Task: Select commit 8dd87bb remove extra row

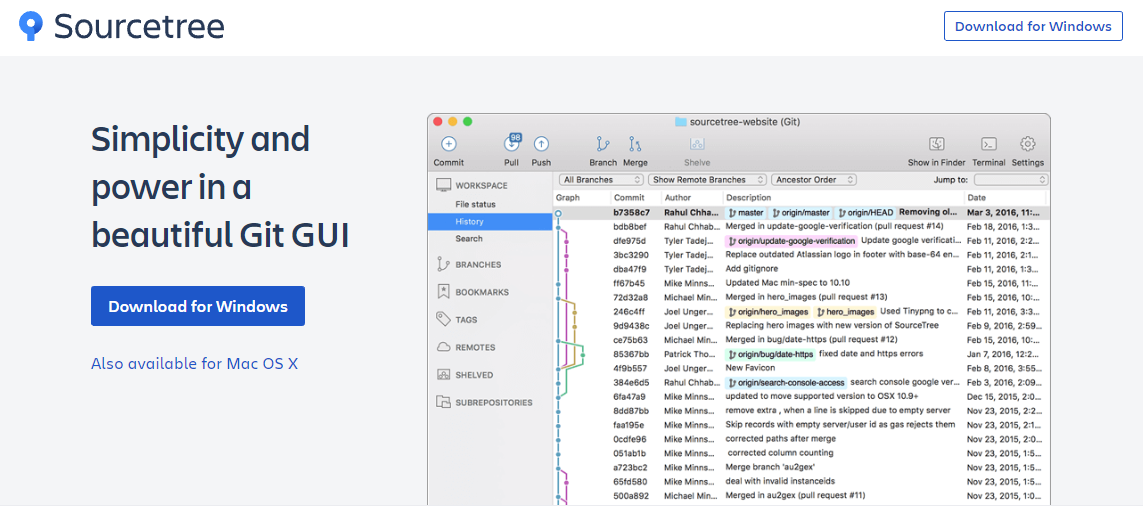Action: (802, 411)
